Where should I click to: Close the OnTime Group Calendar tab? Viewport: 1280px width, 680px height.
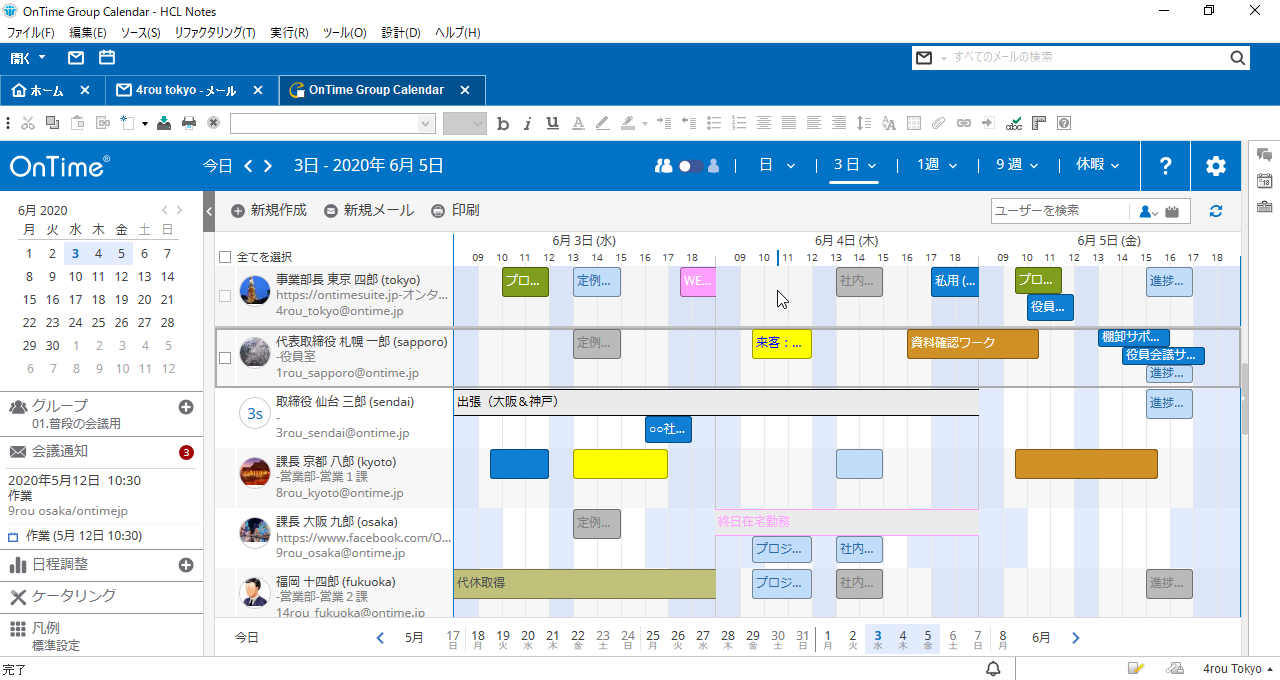[x=465, y=90]
